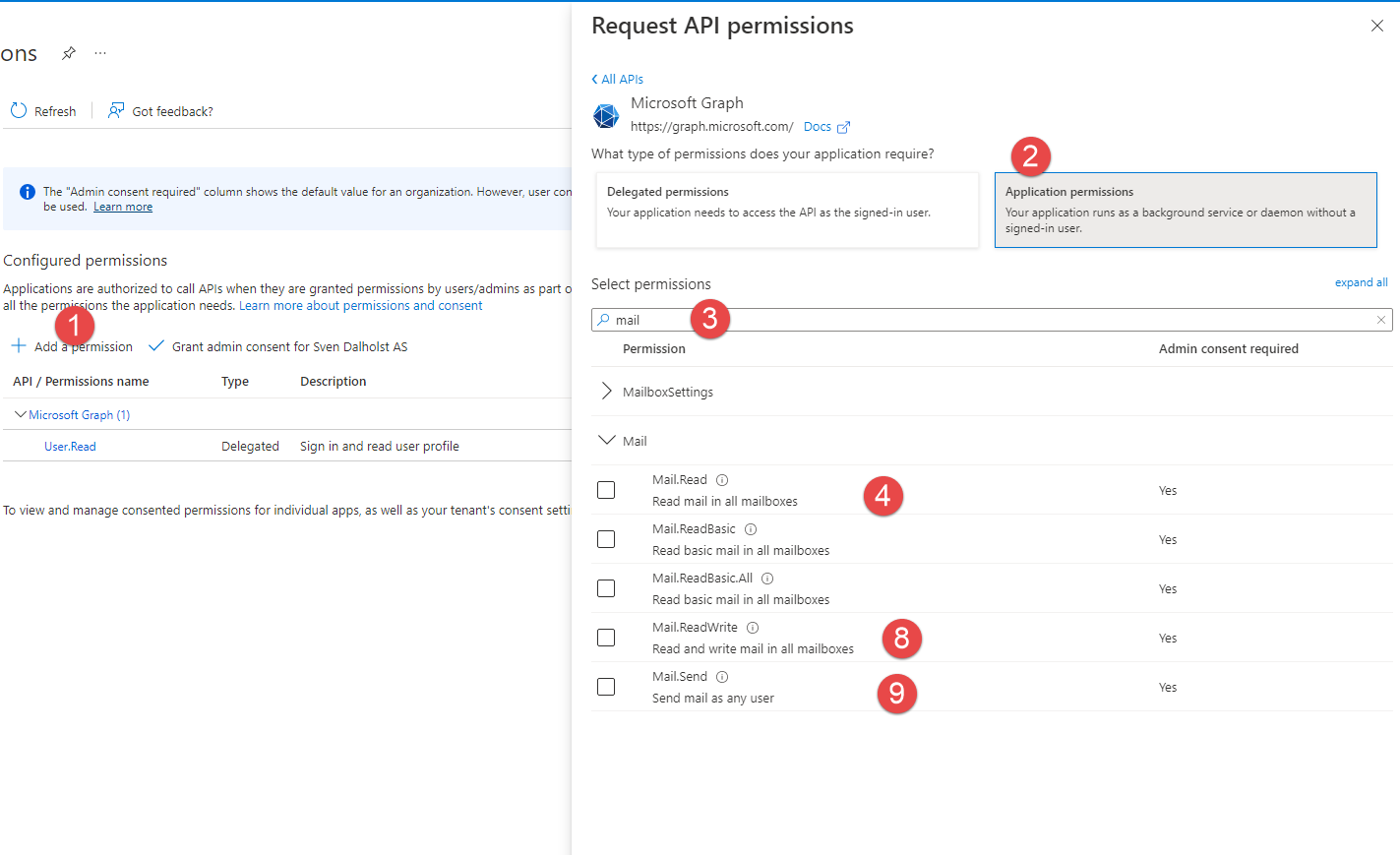Check the Mail.ReadBasic permission checkbox
This screenshot has height=855, width=1400.
[x=606, y=539]
